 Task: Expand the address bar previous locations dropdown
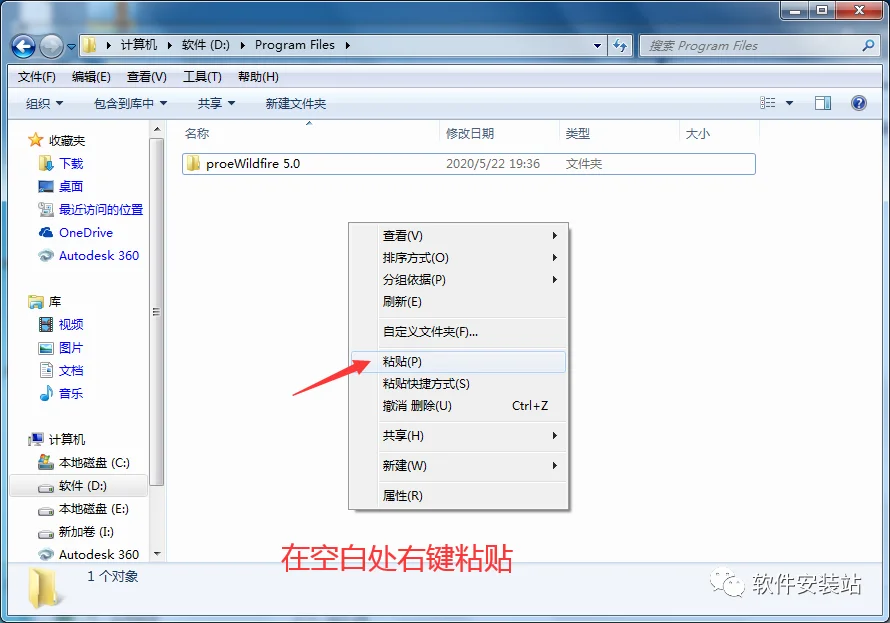pyautogui.click(x=597, y=45)
